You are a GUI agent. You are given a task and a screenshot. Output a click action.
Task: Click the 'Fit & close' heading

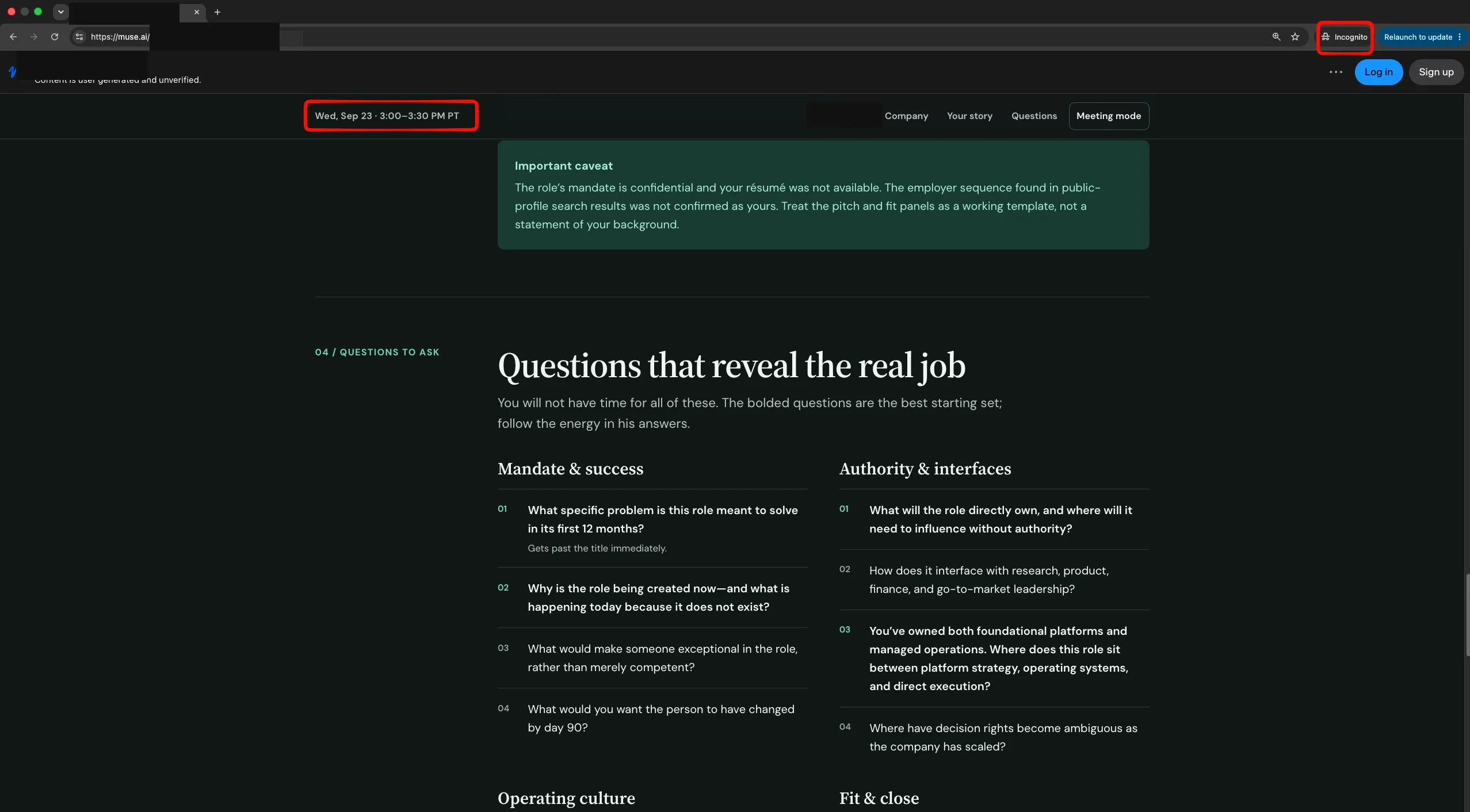pos(879,799)
